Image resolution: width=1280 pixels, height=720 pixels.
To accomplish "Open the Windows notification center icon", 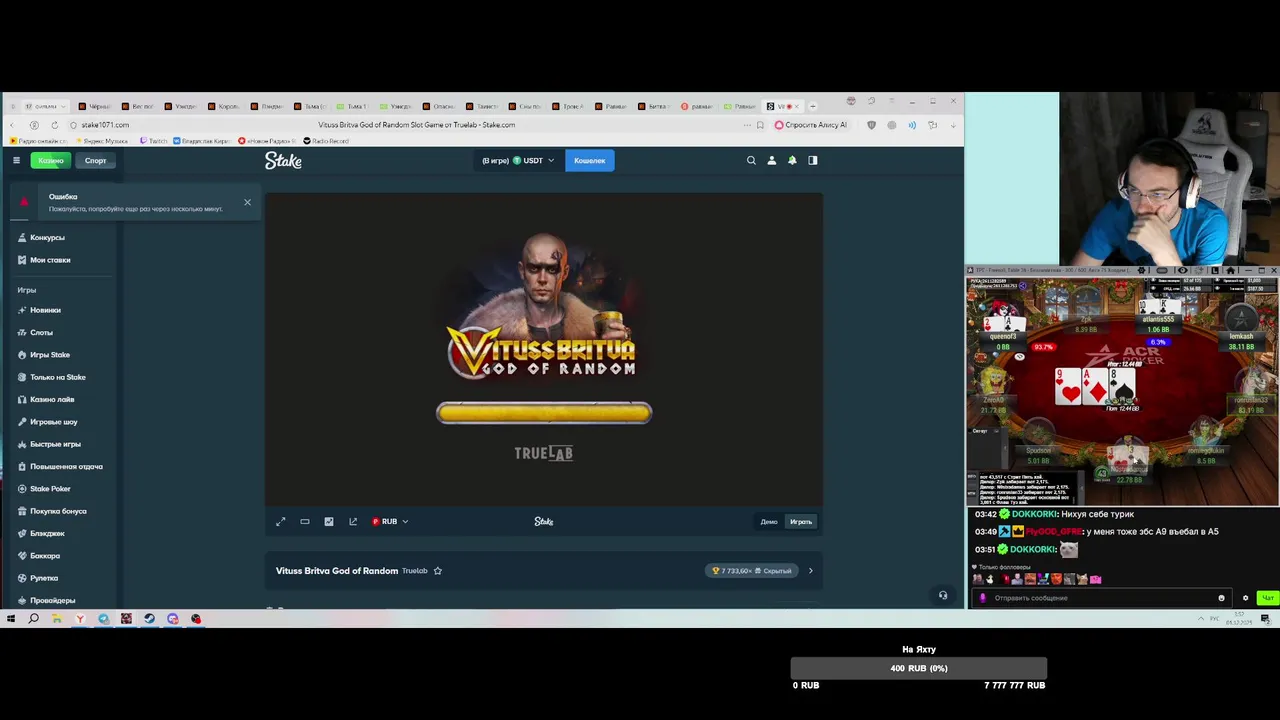I will click(x=1266, y=619).
